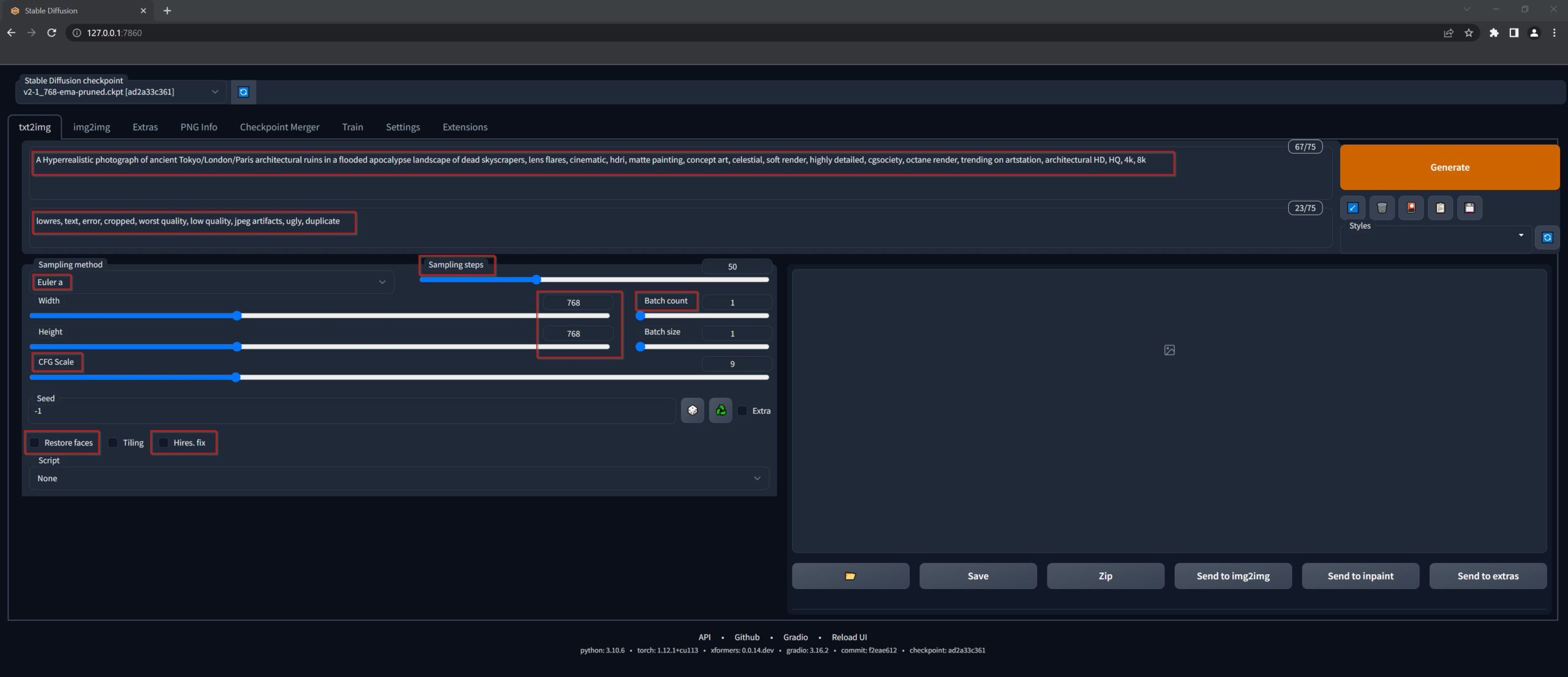Image resolution: width=1568 pixels, height=677 pixels.
Task: Open output folder with the folder icon button
Action: 850,576
